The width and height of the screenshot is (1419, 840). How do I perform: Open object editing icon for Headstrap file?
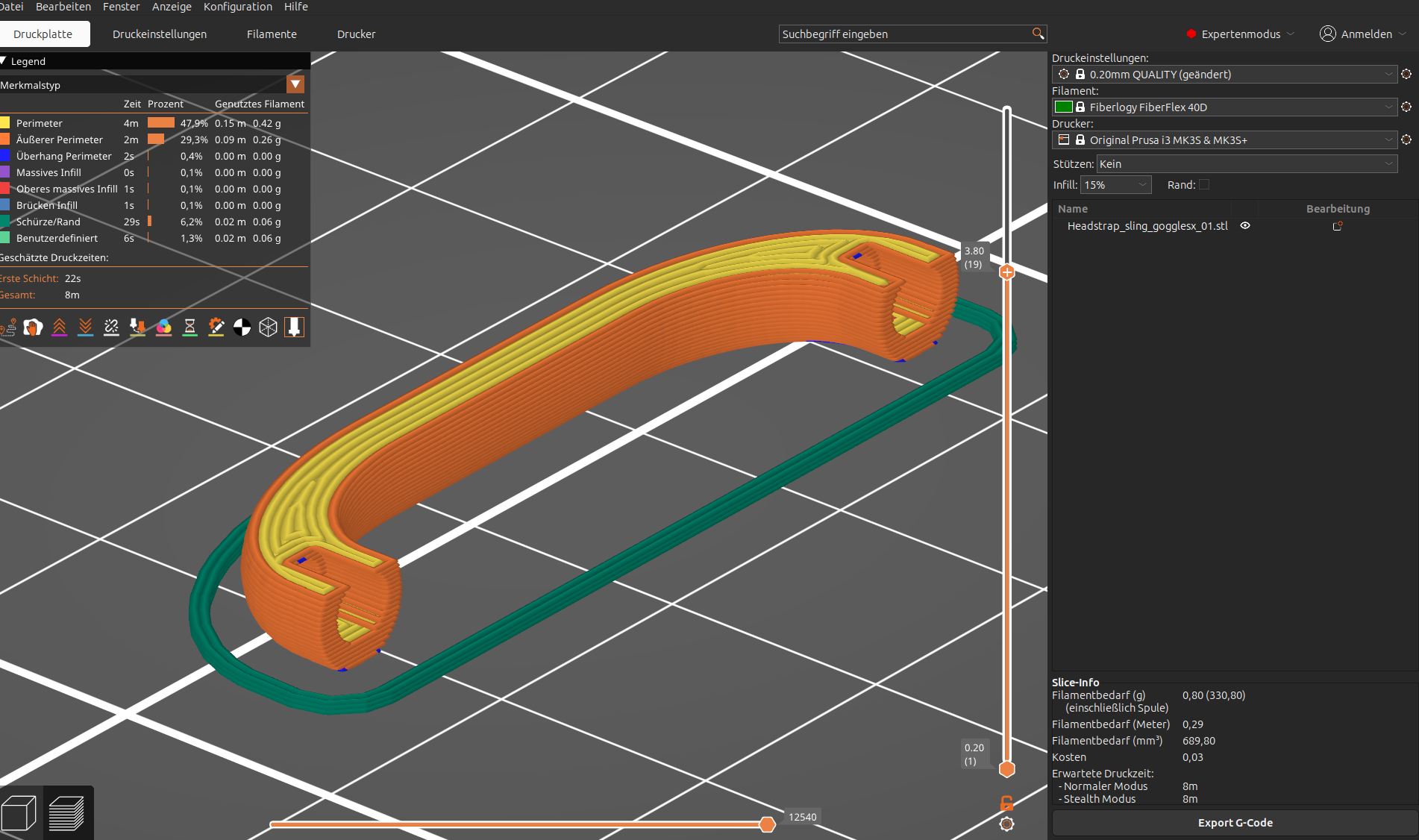[1338, 225]
